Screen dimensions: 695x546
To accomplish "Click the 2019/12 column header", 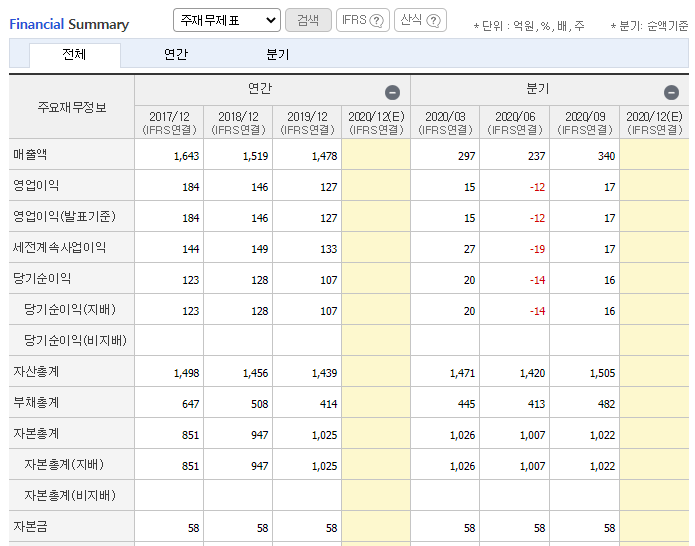I will coord(307,122).
